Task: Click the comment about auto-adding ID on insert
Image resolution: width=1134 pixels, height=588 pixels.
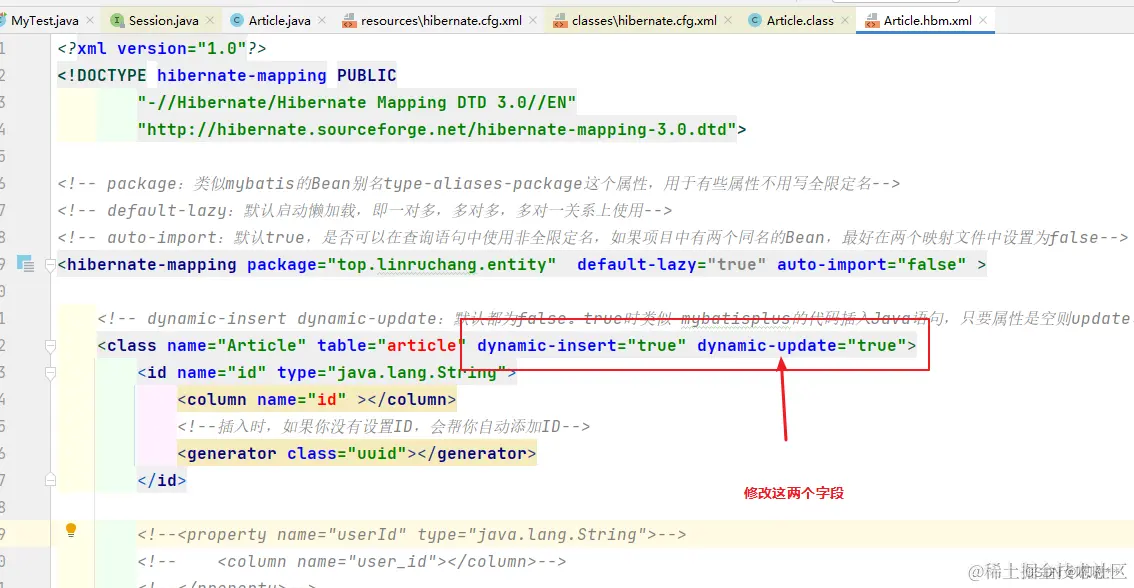Action: coord(383,426)
